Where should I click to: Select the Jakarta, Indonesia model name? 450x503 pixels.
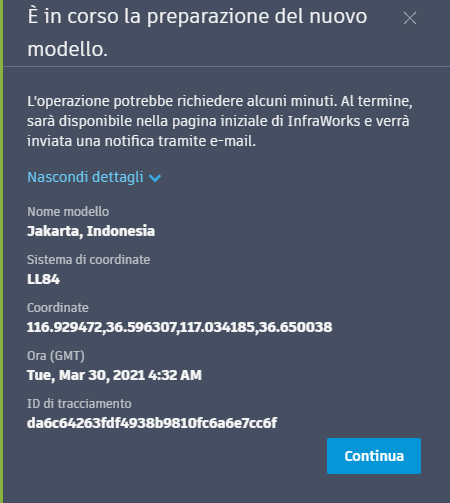pos(91,231)
